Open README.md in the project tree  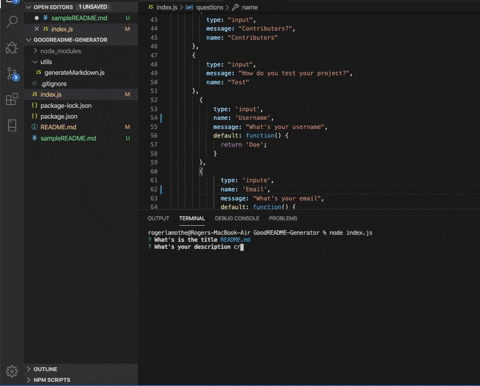(x=58, y=127)
